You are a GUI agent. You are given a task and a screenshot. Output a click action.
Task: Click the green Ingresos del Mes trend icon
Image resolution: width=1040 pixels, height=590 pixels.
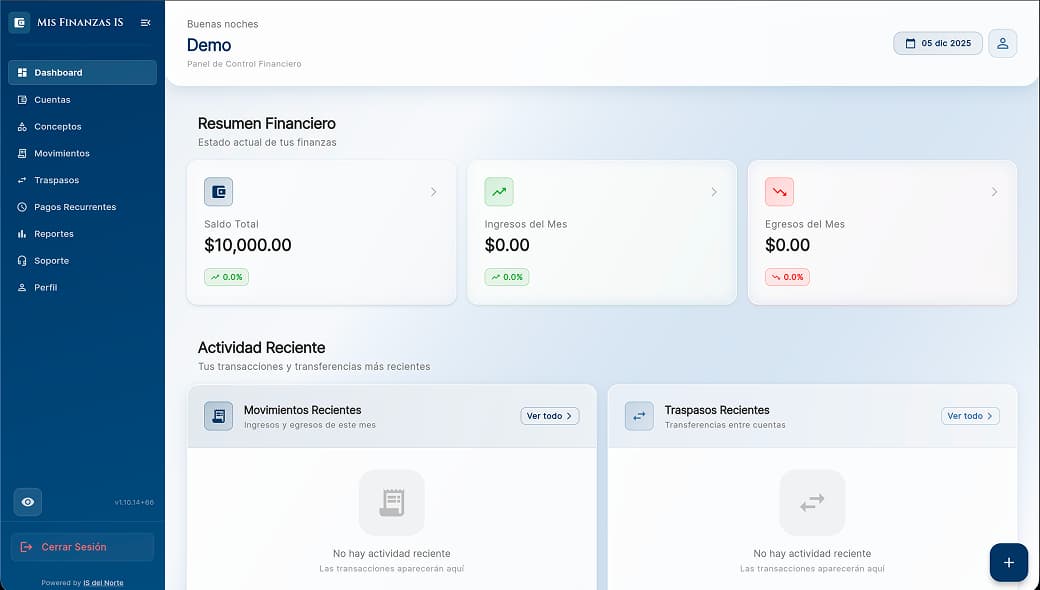tap(499, 191)
